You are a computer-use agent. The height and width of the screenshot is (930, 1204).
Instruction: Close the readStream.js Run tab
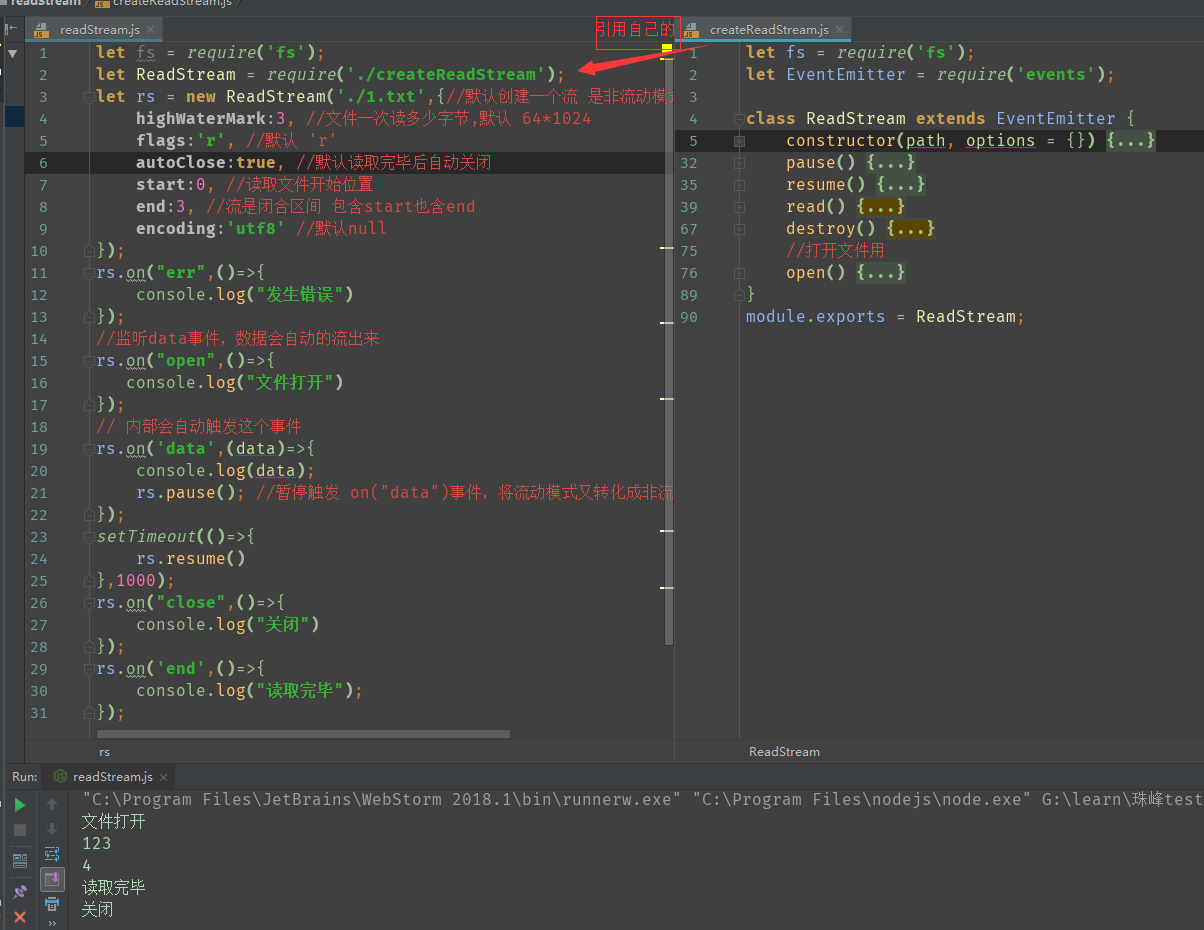tap(164, 777)
